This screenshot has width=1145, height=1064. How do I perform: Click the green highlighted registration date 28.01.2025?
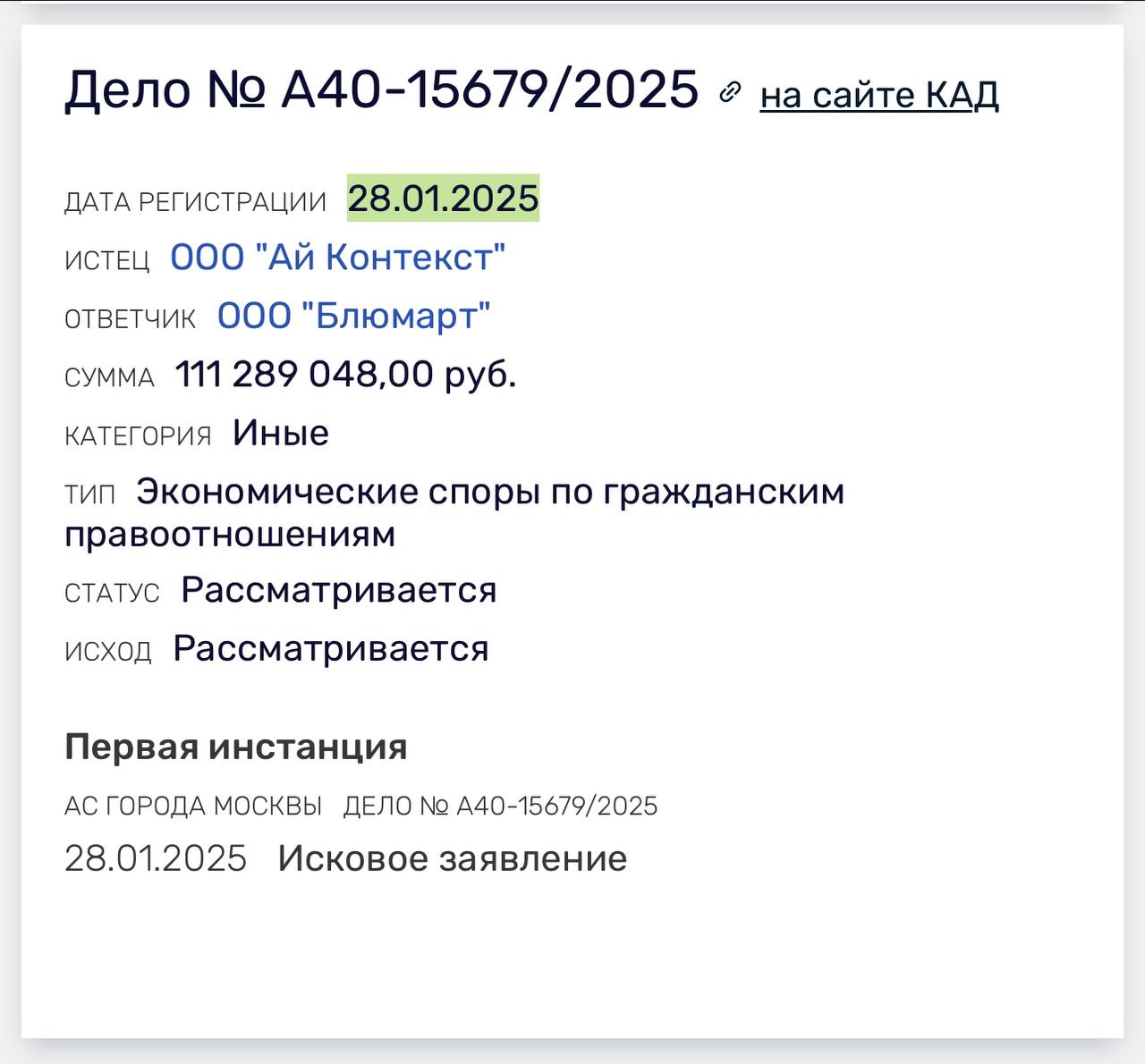click(x=443, y=198)
